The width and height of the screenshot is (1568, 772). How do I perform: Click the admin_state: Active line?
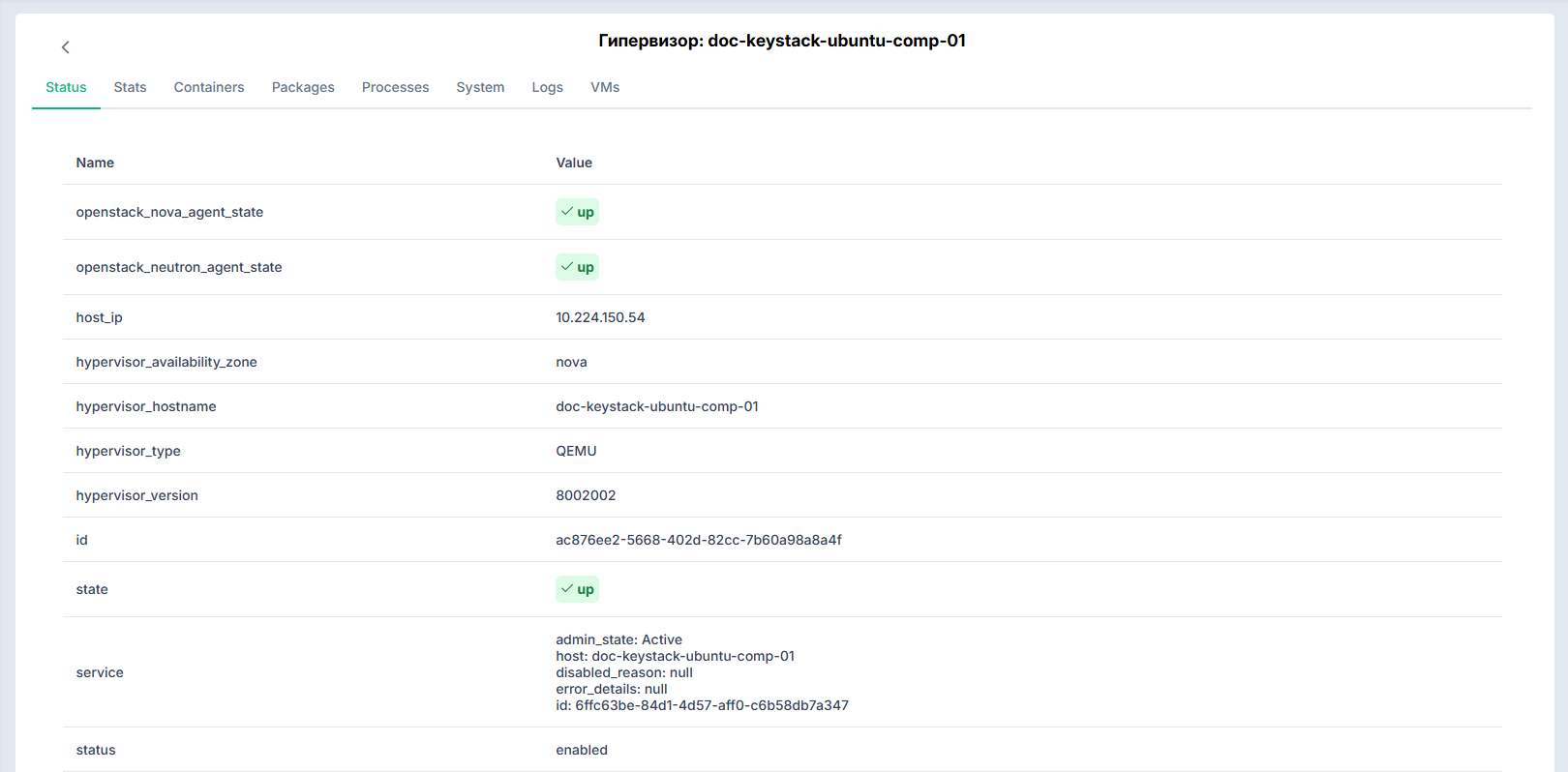coord(618,639)
